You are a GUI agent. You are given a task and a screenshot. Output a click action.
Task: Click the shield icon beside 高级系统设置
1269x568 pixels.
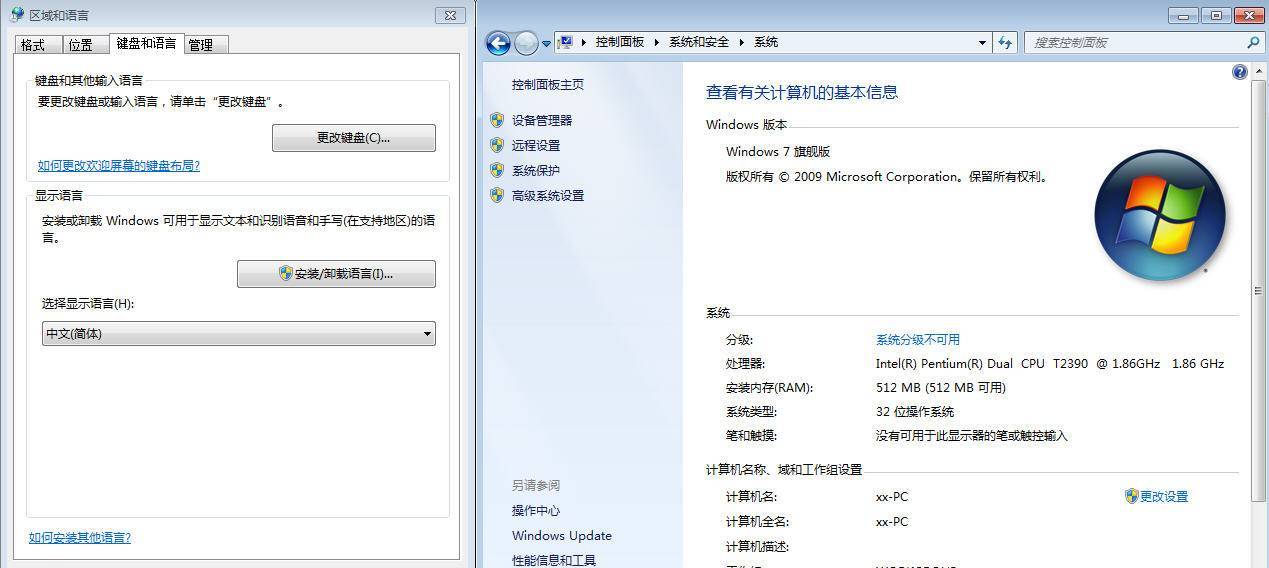(497, 195)
